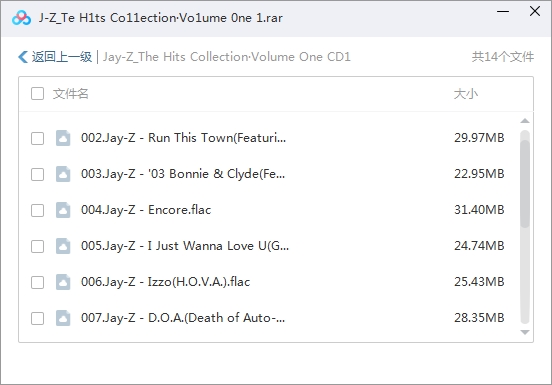Click the scroll-down arrow of file list

525,332
